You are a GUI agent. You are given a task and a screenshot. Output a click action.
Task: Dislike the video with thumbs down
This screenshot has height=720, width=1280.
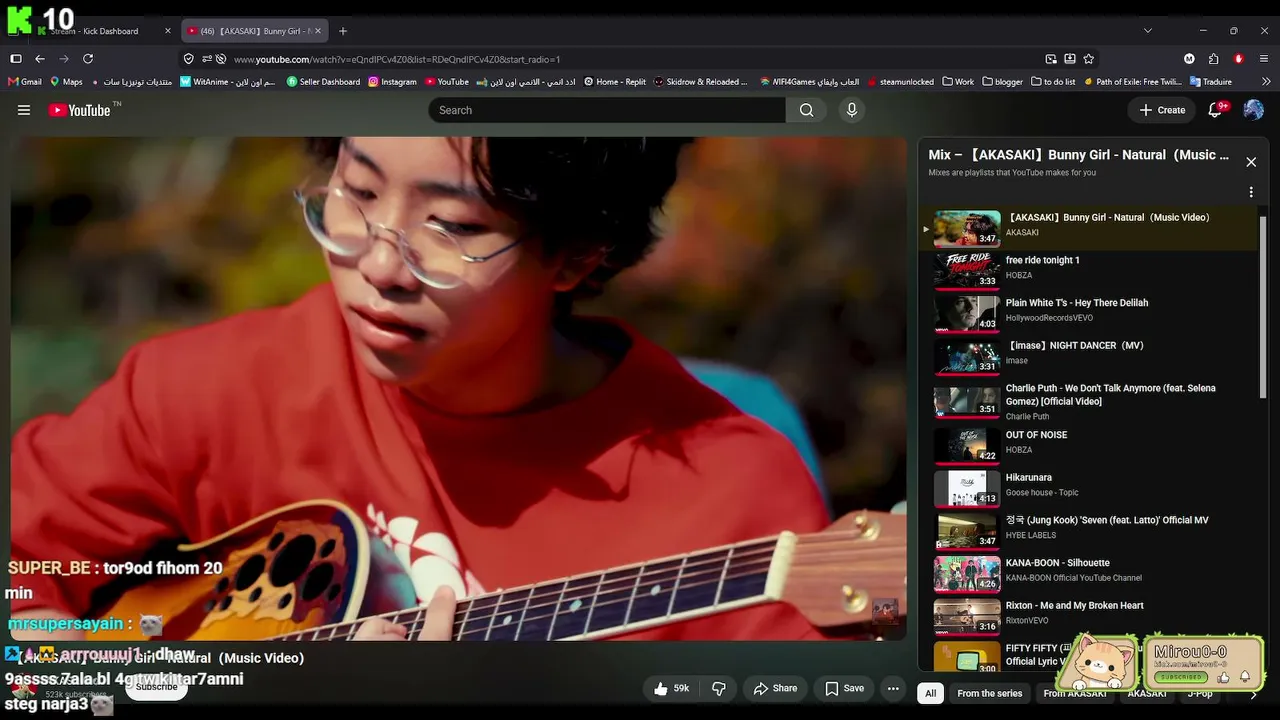click(718, 688)
